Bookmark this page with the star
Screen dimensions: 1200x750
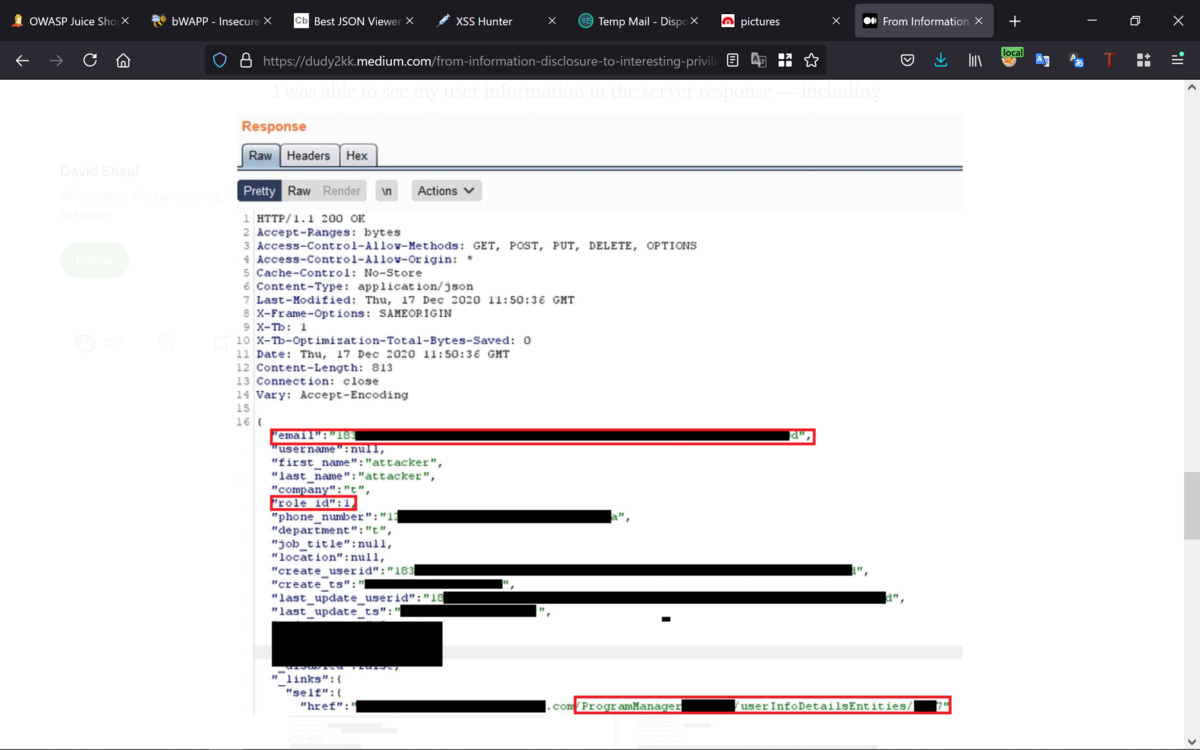[x=811, y=61]
